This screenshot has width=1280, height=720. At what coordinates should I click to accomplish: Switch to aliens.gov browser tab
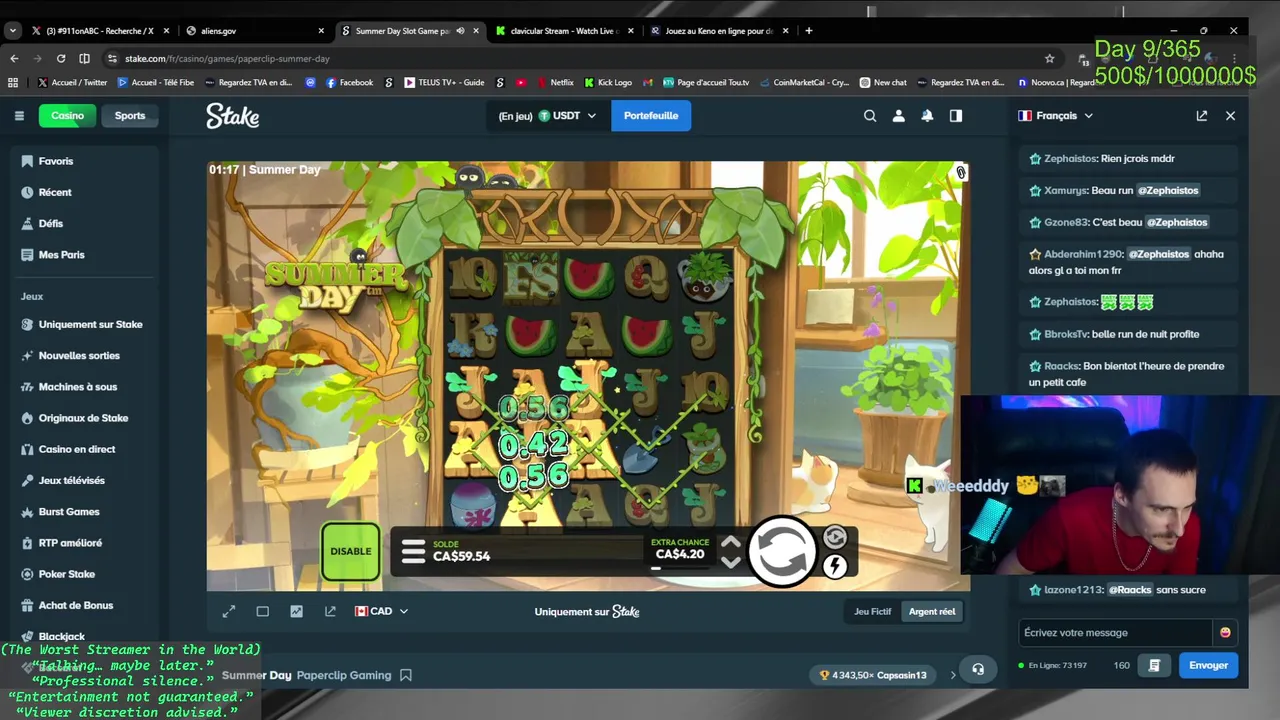click(x=256, y=31)
